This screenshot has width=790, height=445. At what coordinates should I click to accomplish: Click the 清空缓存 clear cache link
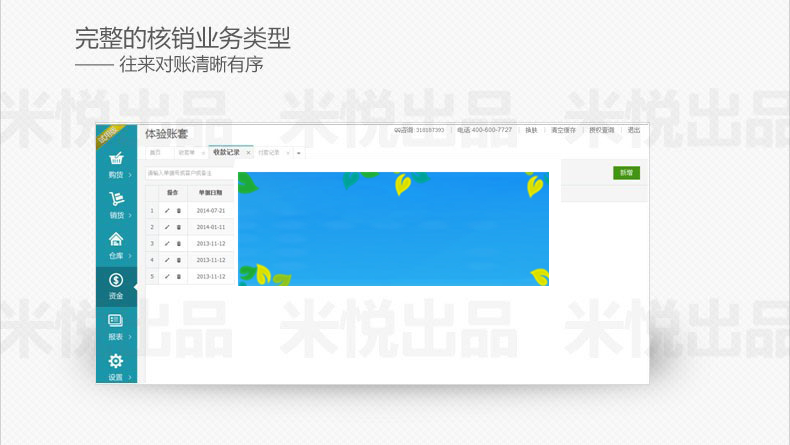coord(564,130)
